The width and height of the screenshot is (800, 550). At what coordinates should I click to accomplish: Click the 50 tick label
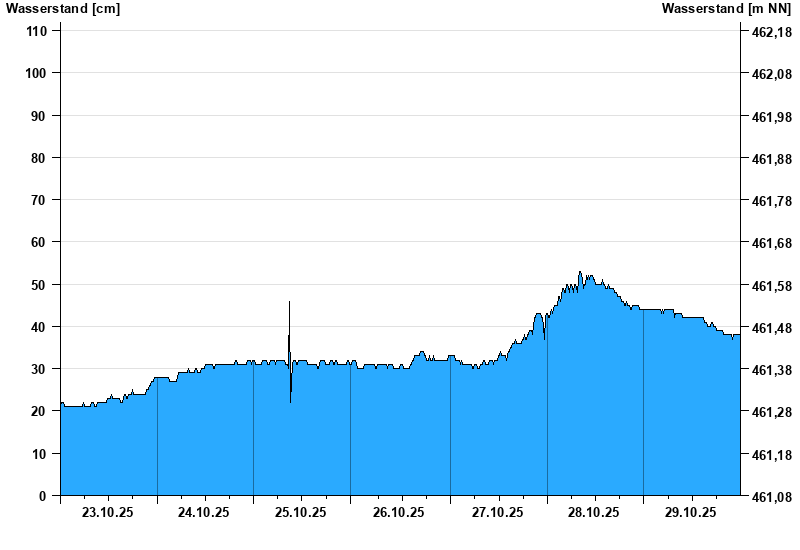(39, 285)
